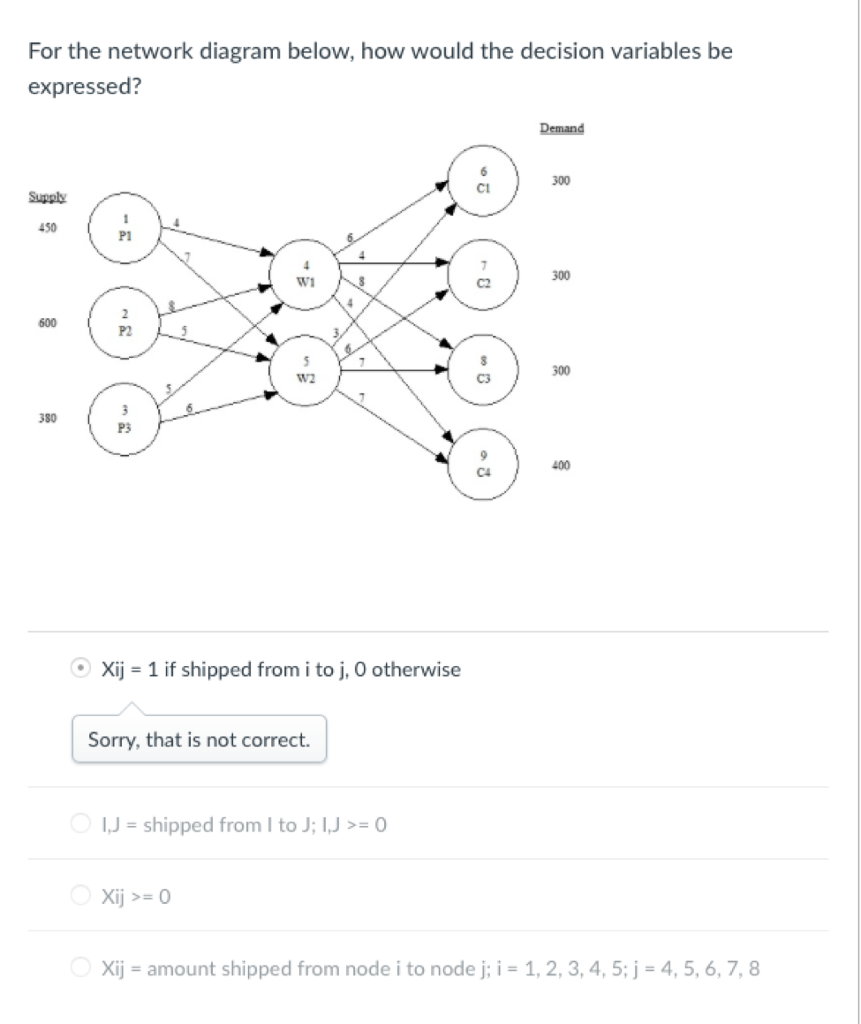This screenshot has width=861, height=1024.
Task: Click the C1 customer node circle
Action: click(483, 180)
